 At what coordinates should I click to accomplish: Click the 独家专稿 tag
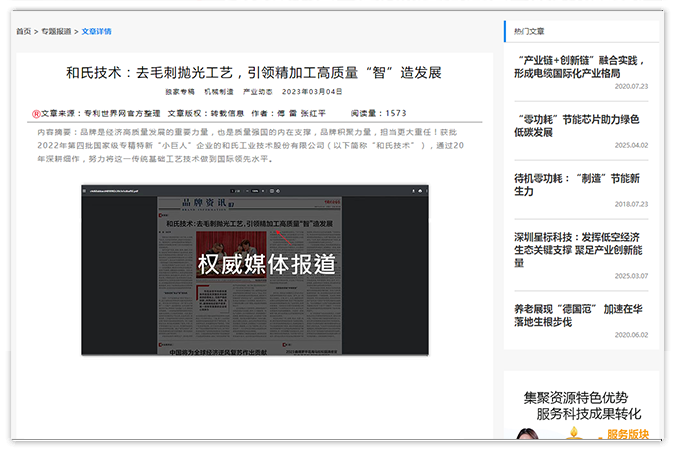point(180,92)
